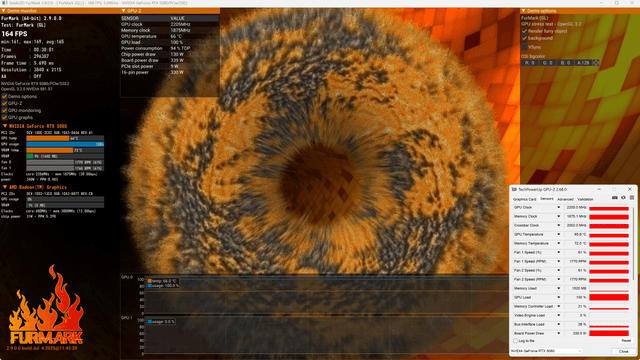640x360 pixels.
Task: Open GPU Load sensor dropdown
Action: (558, 298)
